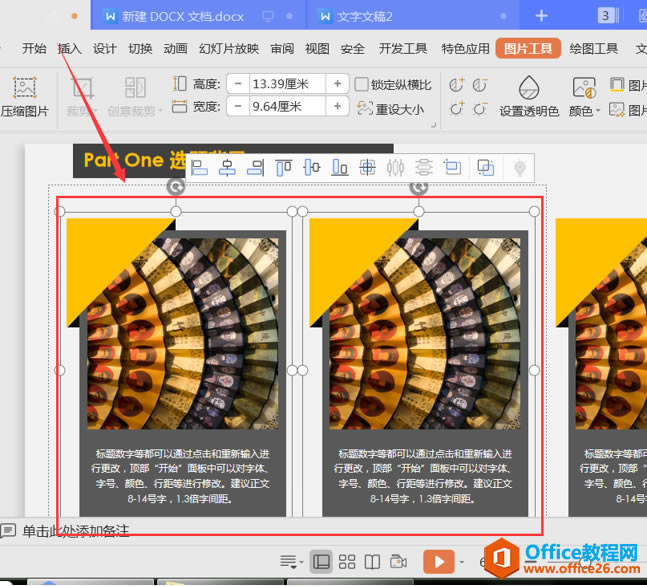Switch to reading view book icon

pos(372,561)
